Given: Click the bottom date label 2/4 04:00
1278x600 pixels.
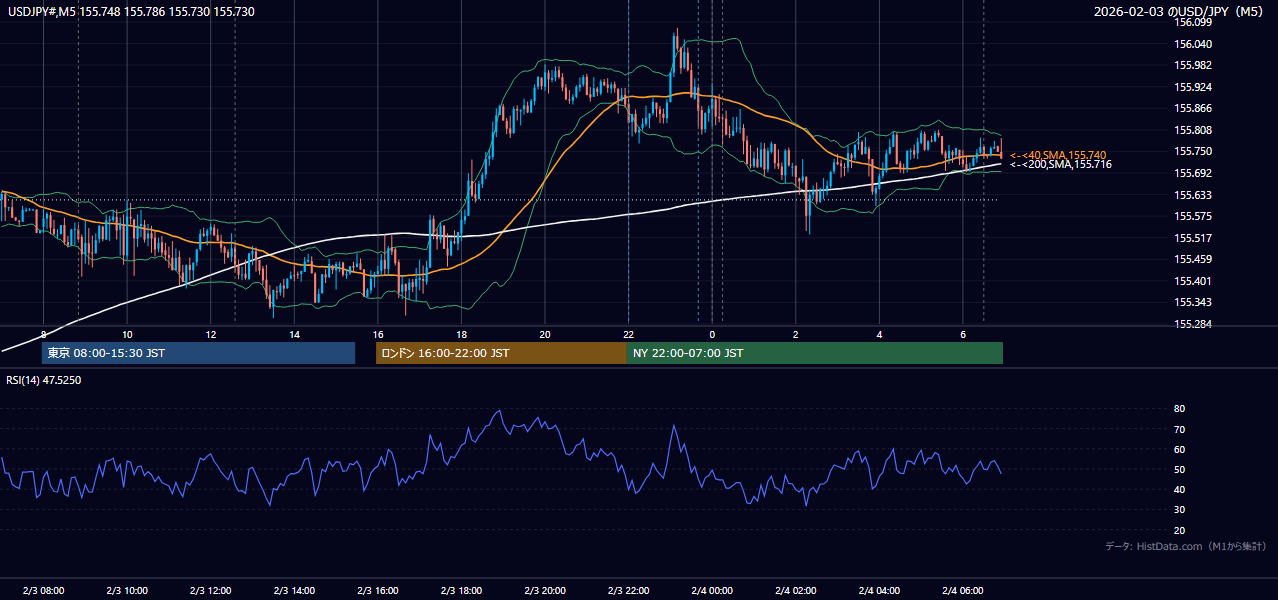Looking at the screenshot, I should [879, 590].
